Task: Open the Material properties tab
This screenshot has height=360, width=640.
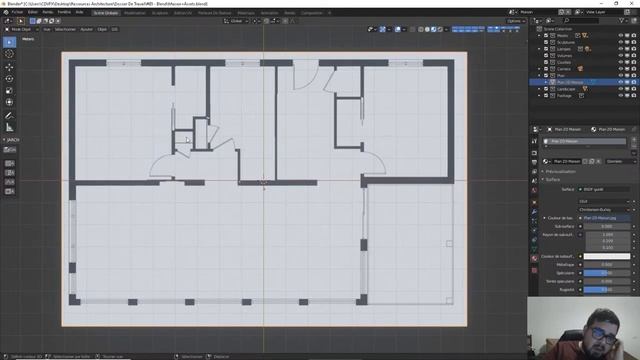Action: [x=534, y=258]
